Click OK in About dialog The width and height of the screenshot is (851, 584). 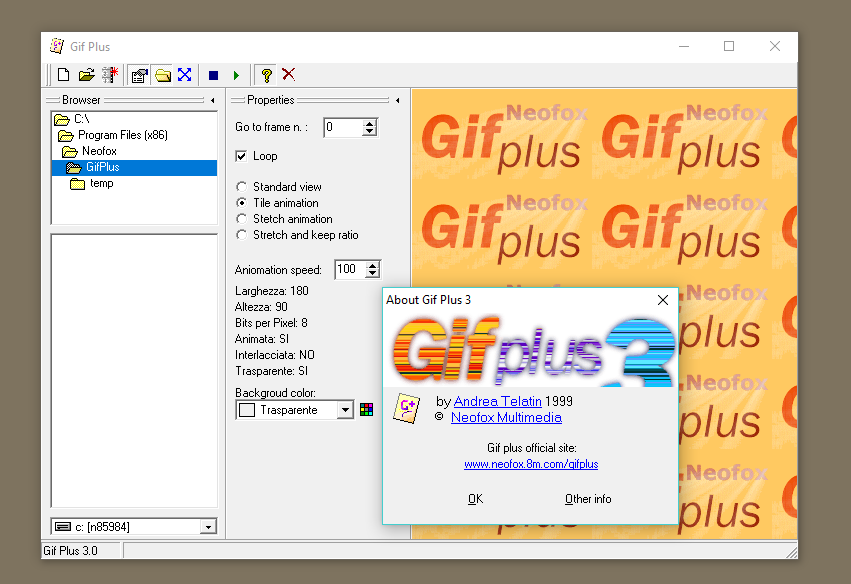pyautogui.click(x=475, y=499)
